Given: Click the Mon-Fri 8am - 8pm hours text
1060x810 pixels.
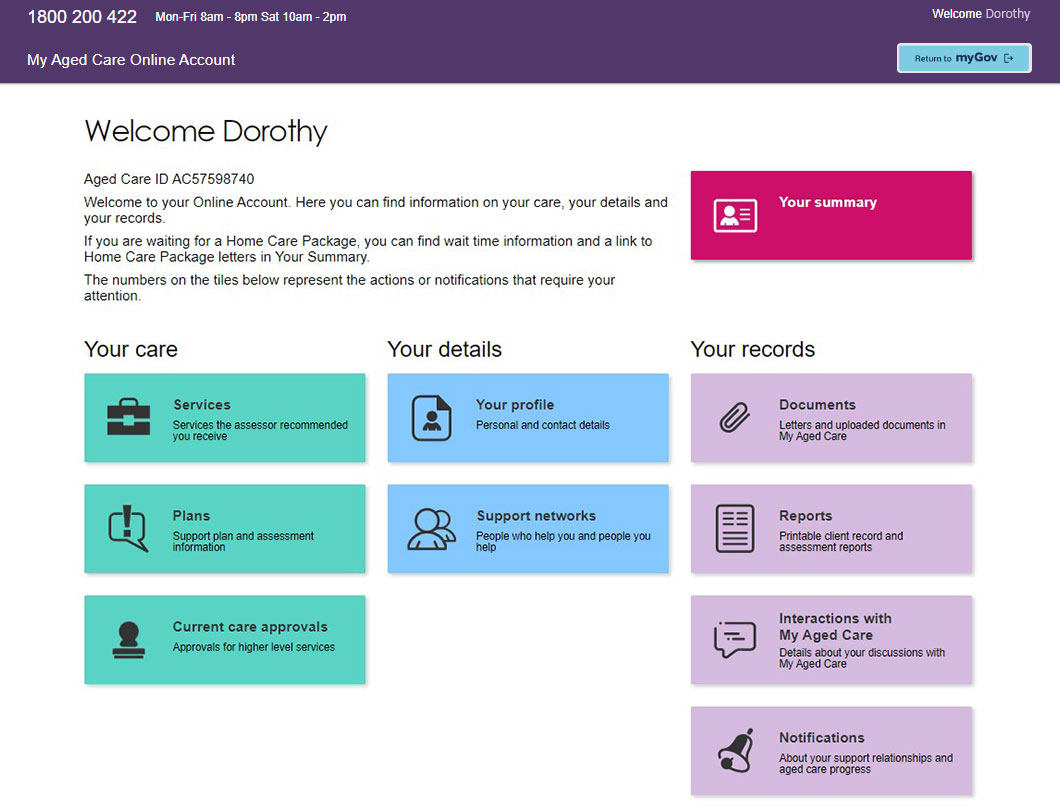Looking at the screenshot, I should click(251, 17).
